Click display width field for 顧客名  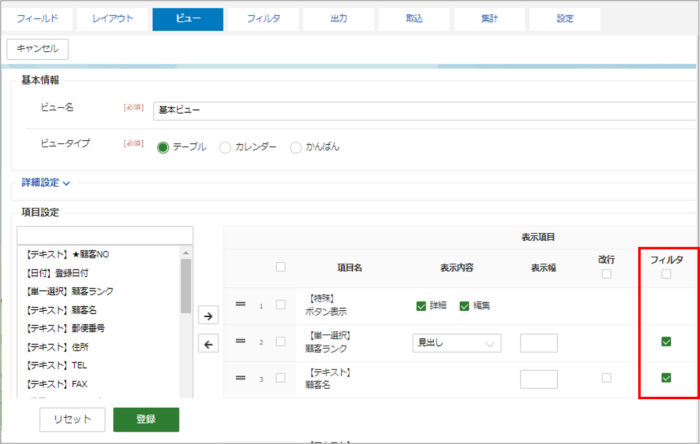tap(539, 379)
